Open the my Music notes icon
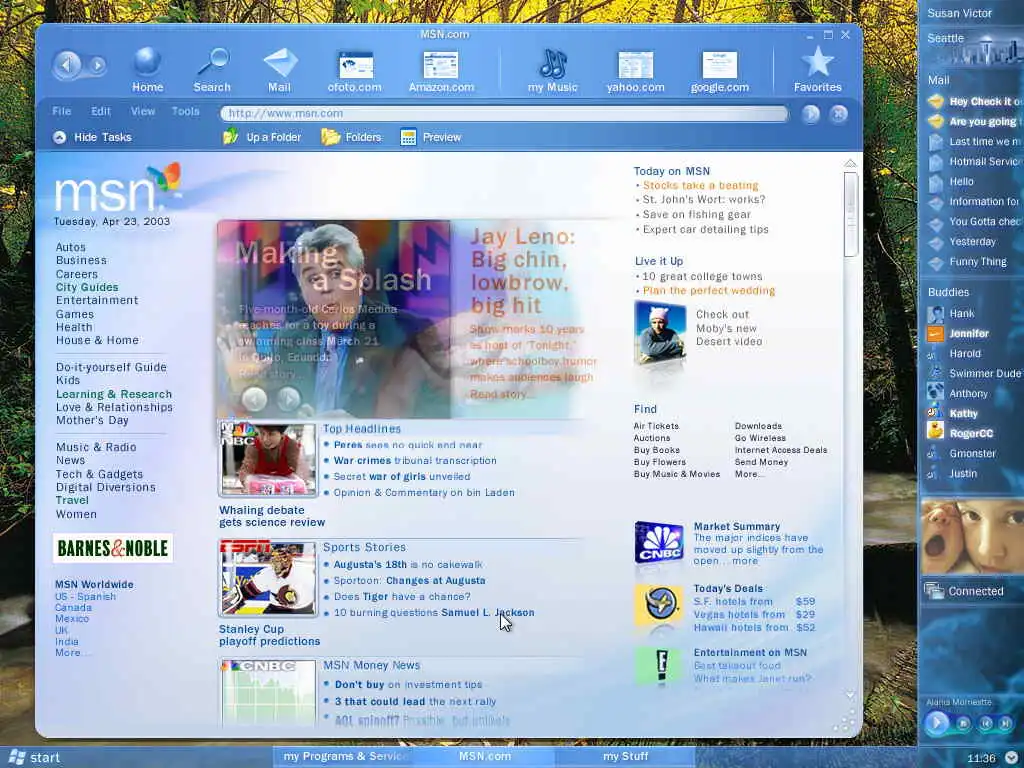1024x768 pixels. click(x=552, y=63)
